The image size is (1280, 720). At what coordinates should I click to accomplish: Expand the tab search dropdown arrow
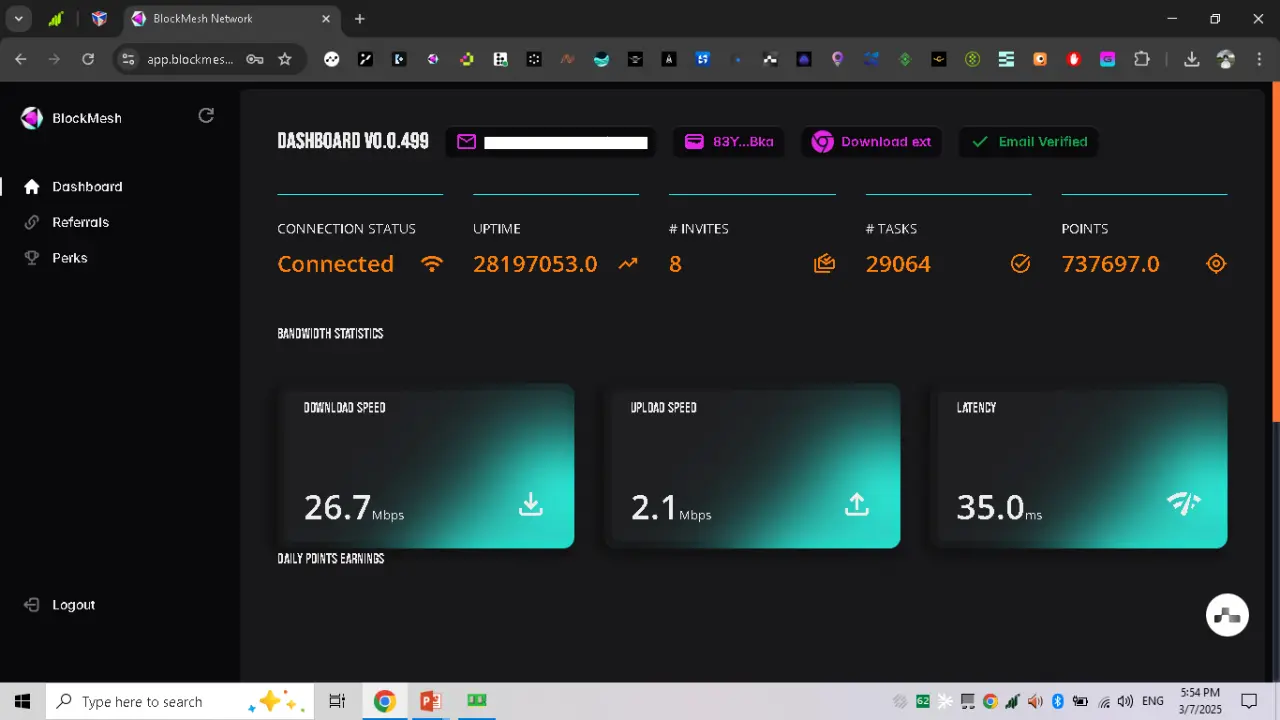(x=18, y=19)
